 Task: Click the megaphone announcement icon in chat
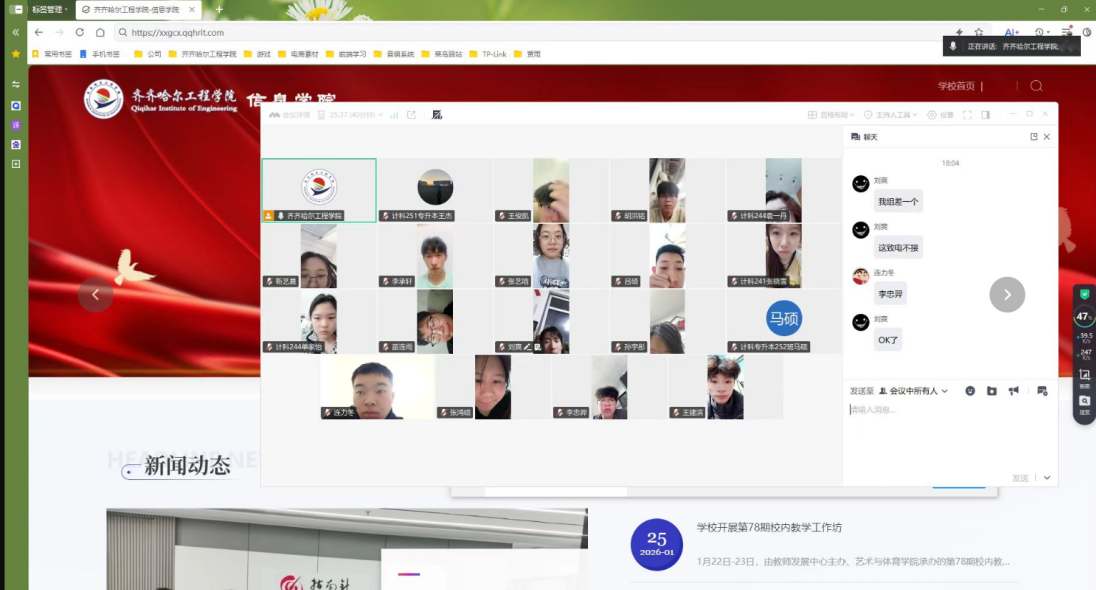1014,391
